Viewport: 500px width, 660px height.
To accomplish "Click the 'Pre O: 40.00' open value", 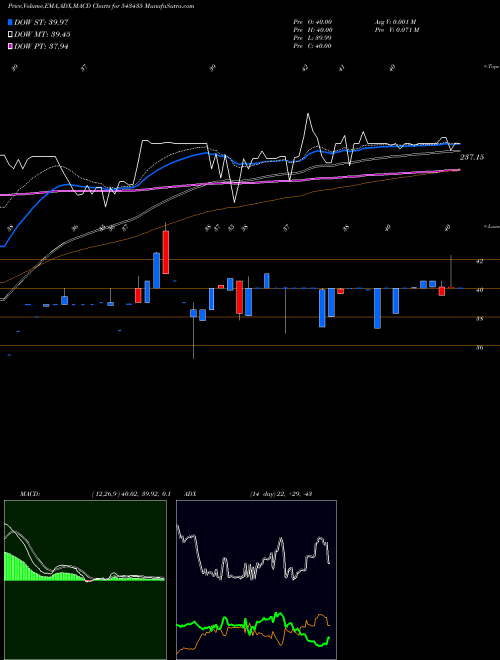I will pos(313,22).
